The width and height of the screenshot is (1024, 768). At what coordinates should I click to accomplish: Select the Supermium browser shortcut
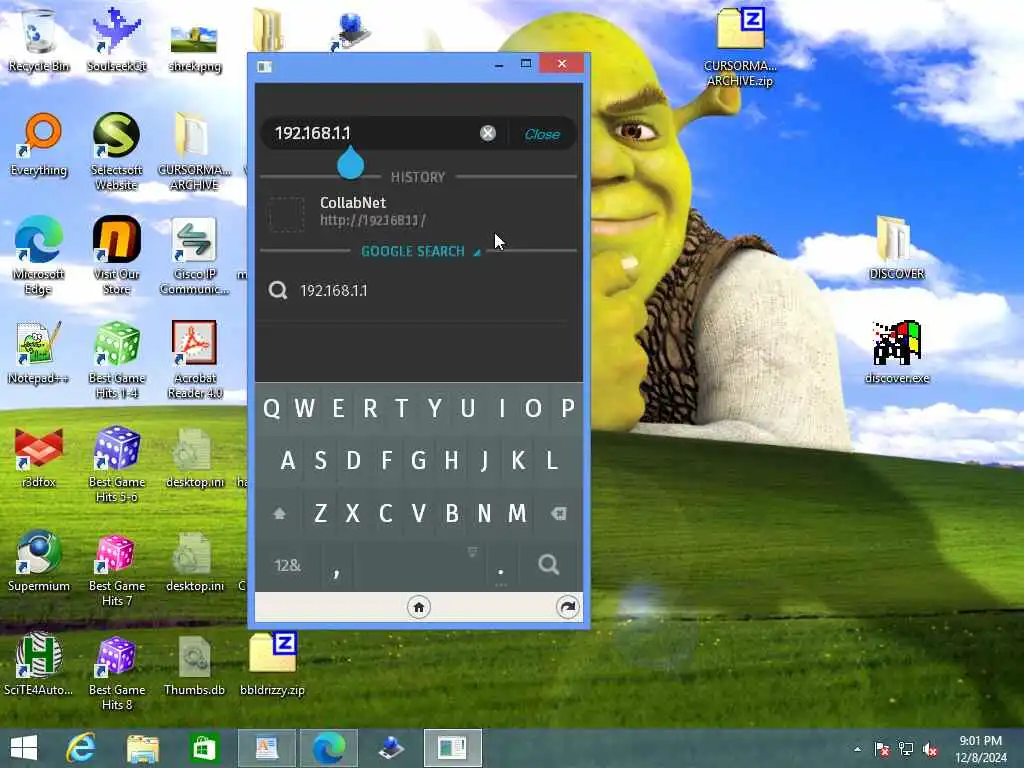click(39, 560)
